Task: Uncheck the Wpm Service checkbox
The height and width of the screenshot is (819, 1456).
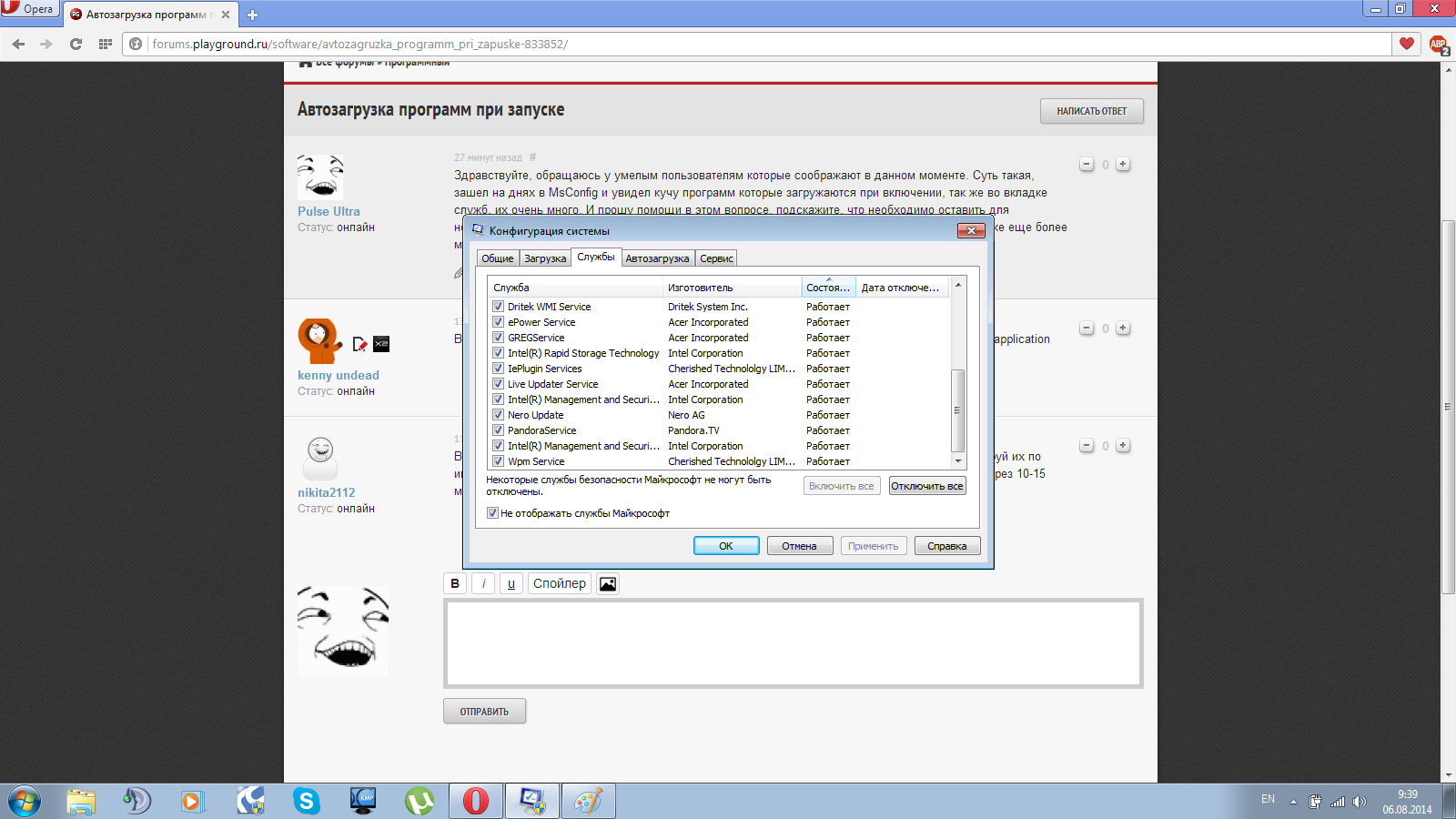Action: [498, 461]
